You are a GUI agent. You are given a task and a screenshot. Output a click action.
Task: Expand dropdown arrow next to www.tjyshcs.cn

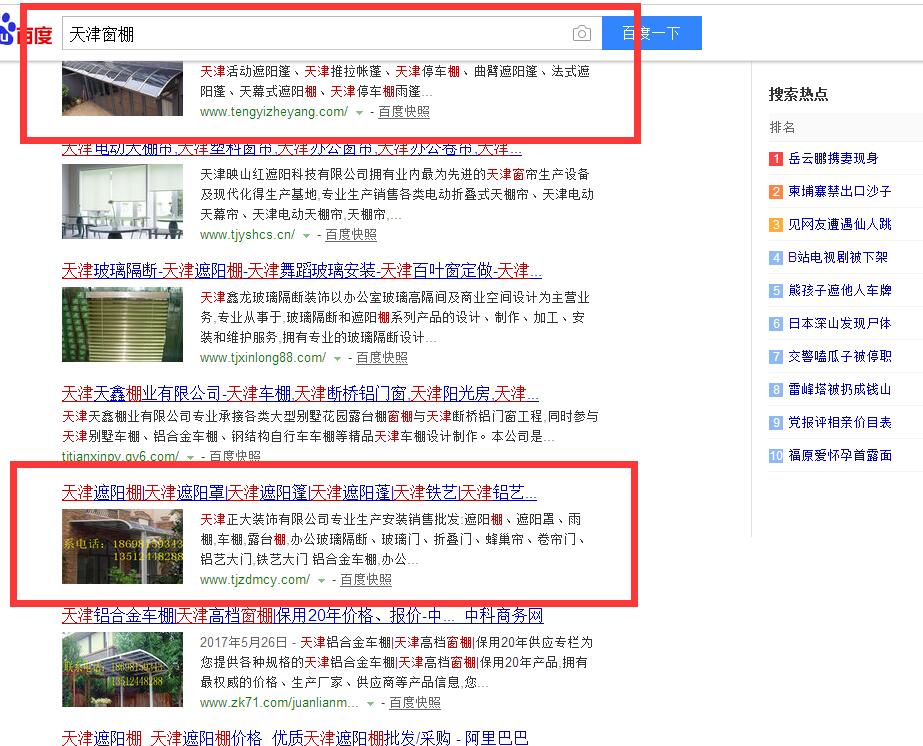(306, 236)
